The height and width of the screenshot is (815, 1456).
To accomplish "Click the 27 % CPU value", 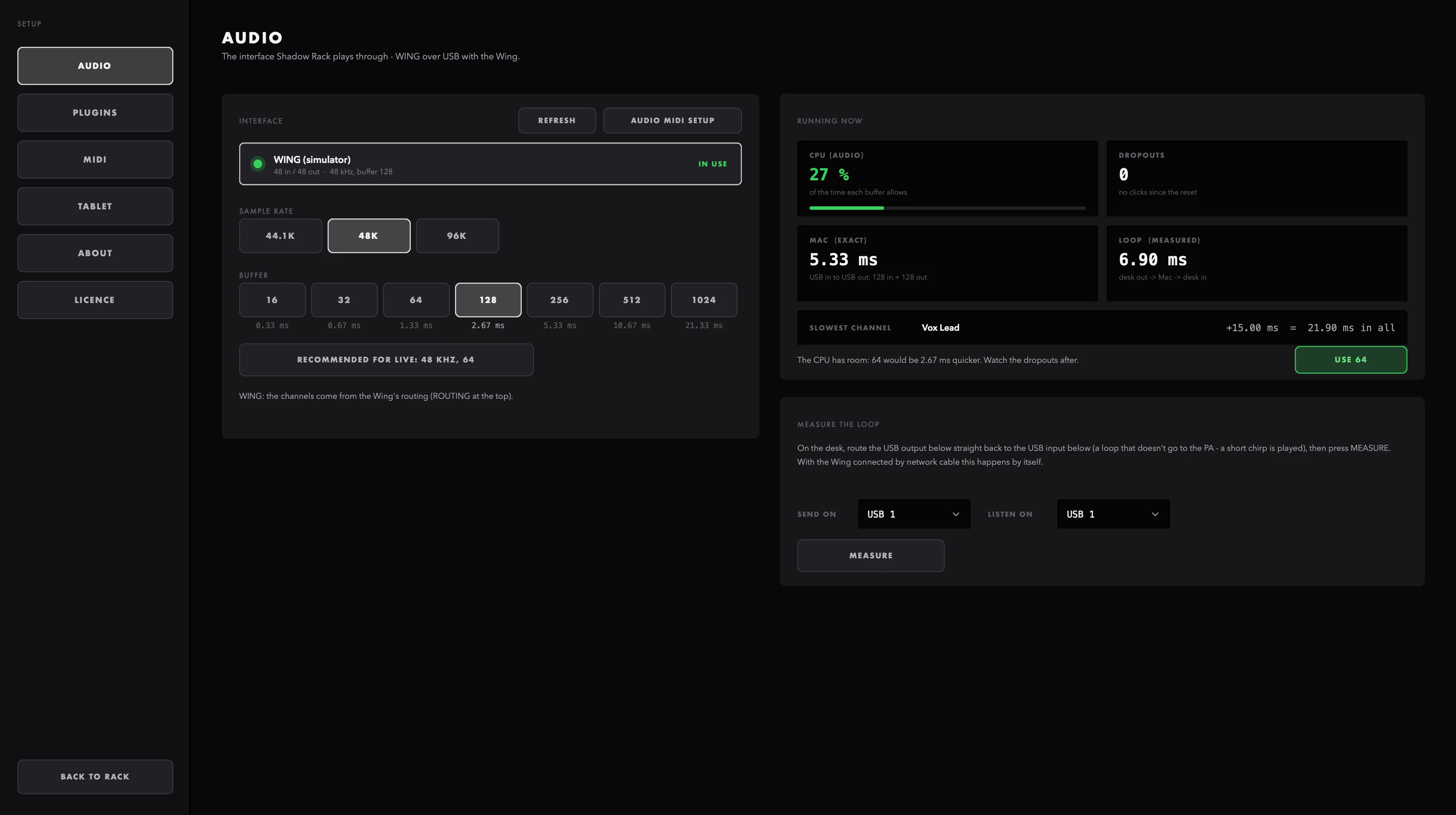I will pyautogui.click(x=829, y=175).
